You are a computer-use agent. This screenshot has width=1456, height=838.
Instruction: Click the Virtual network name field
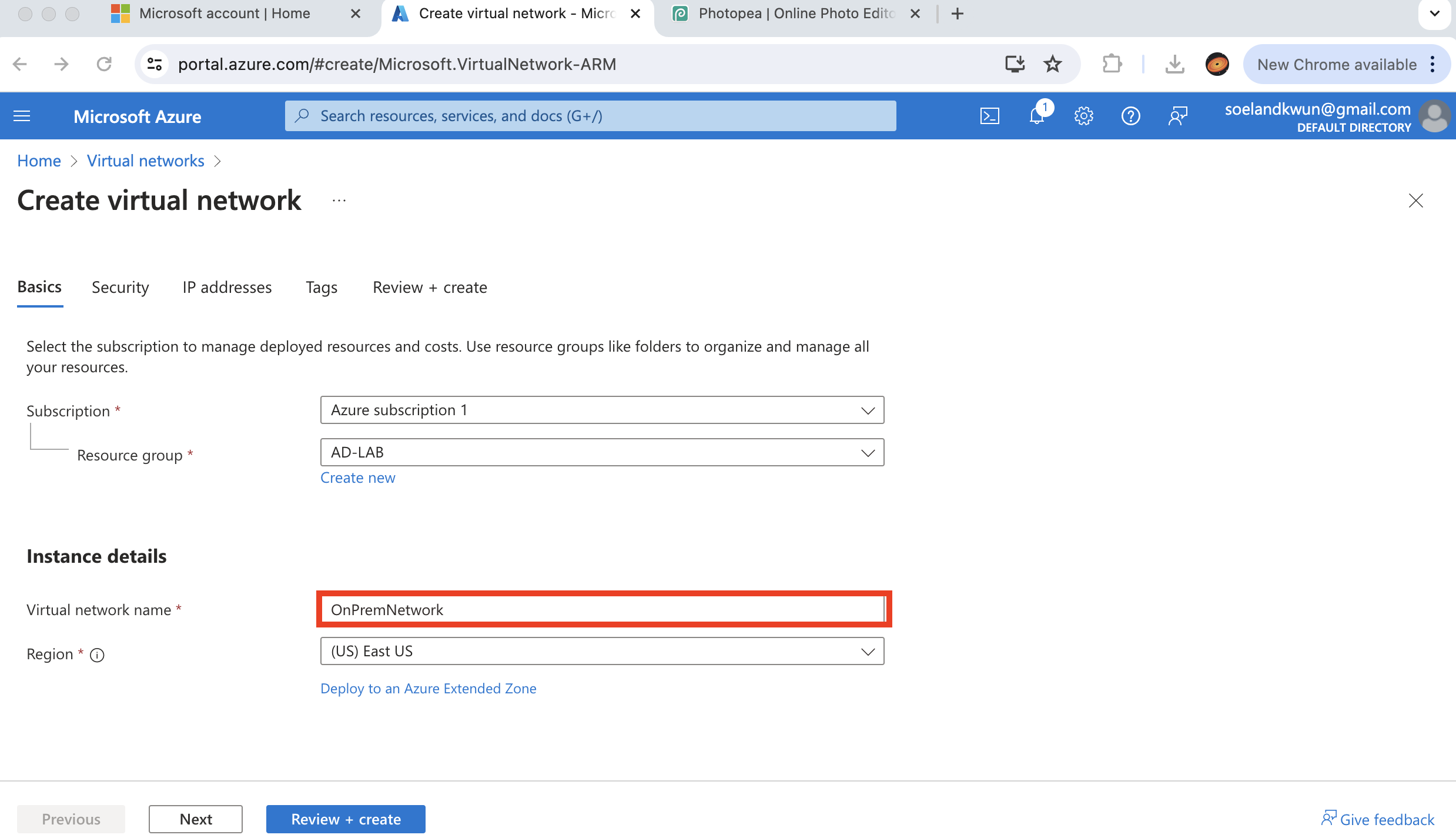(x=602, y=609)
